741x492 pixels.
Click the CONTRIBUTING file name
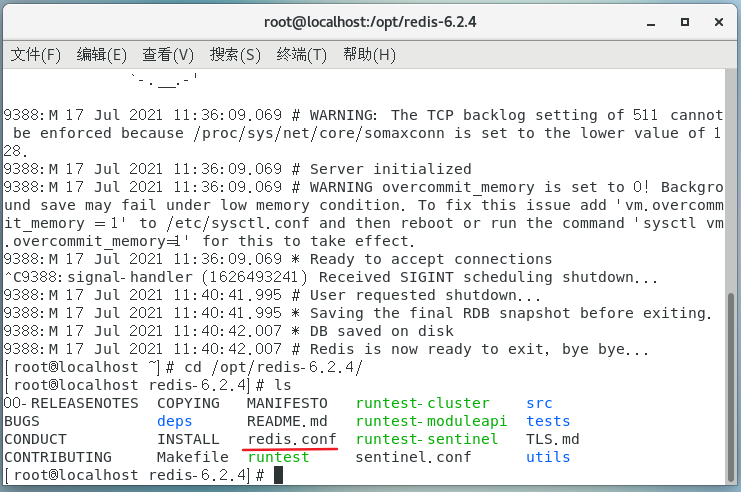(58, 457)
